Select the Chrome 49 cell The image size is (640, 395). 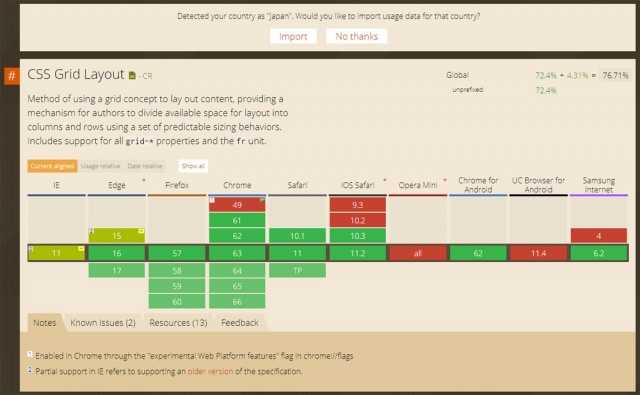tap(237, 205)
